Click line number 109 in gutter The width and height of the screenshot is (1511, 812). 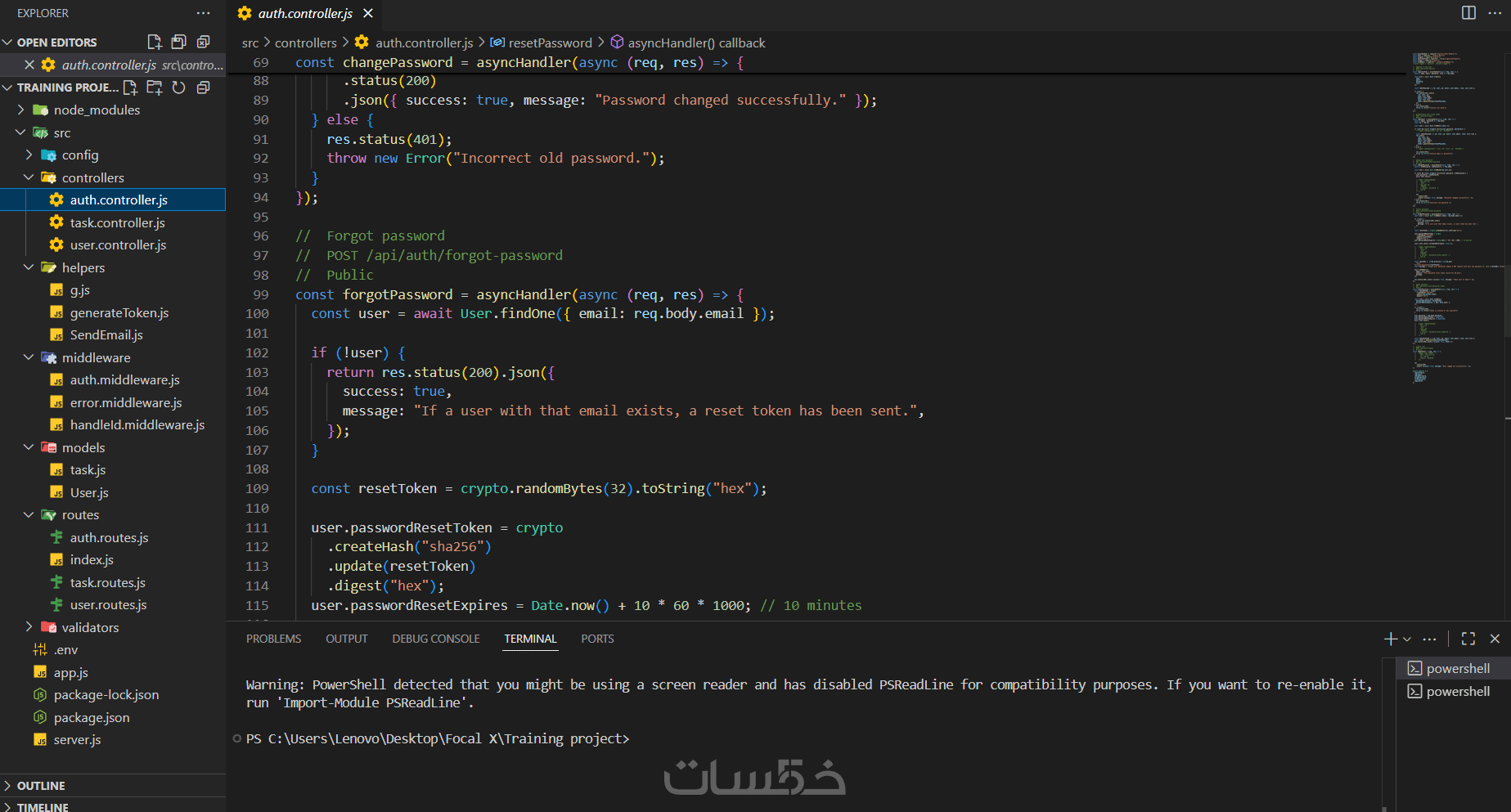tap(257, 488)
